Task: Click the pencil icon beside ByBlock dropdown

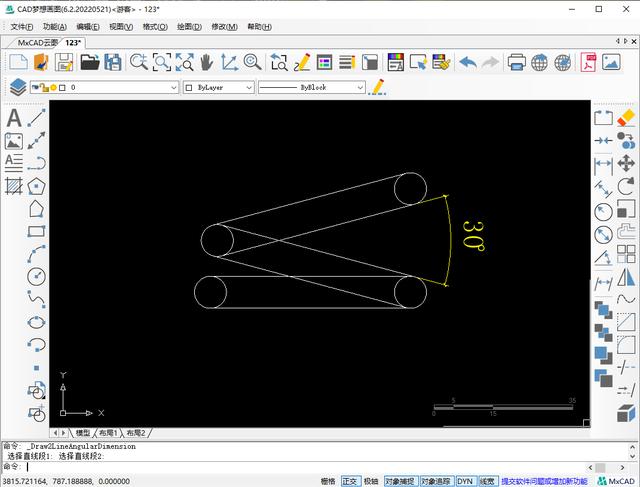Action: (x=377, y=87)
